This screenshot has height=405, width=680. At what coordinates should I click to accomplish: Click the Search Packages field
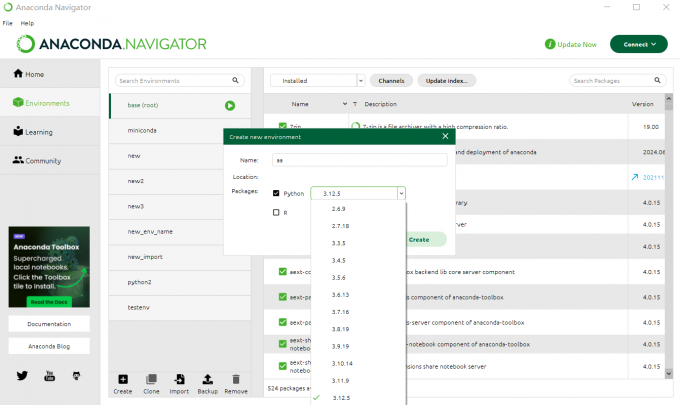coord(618,81)
